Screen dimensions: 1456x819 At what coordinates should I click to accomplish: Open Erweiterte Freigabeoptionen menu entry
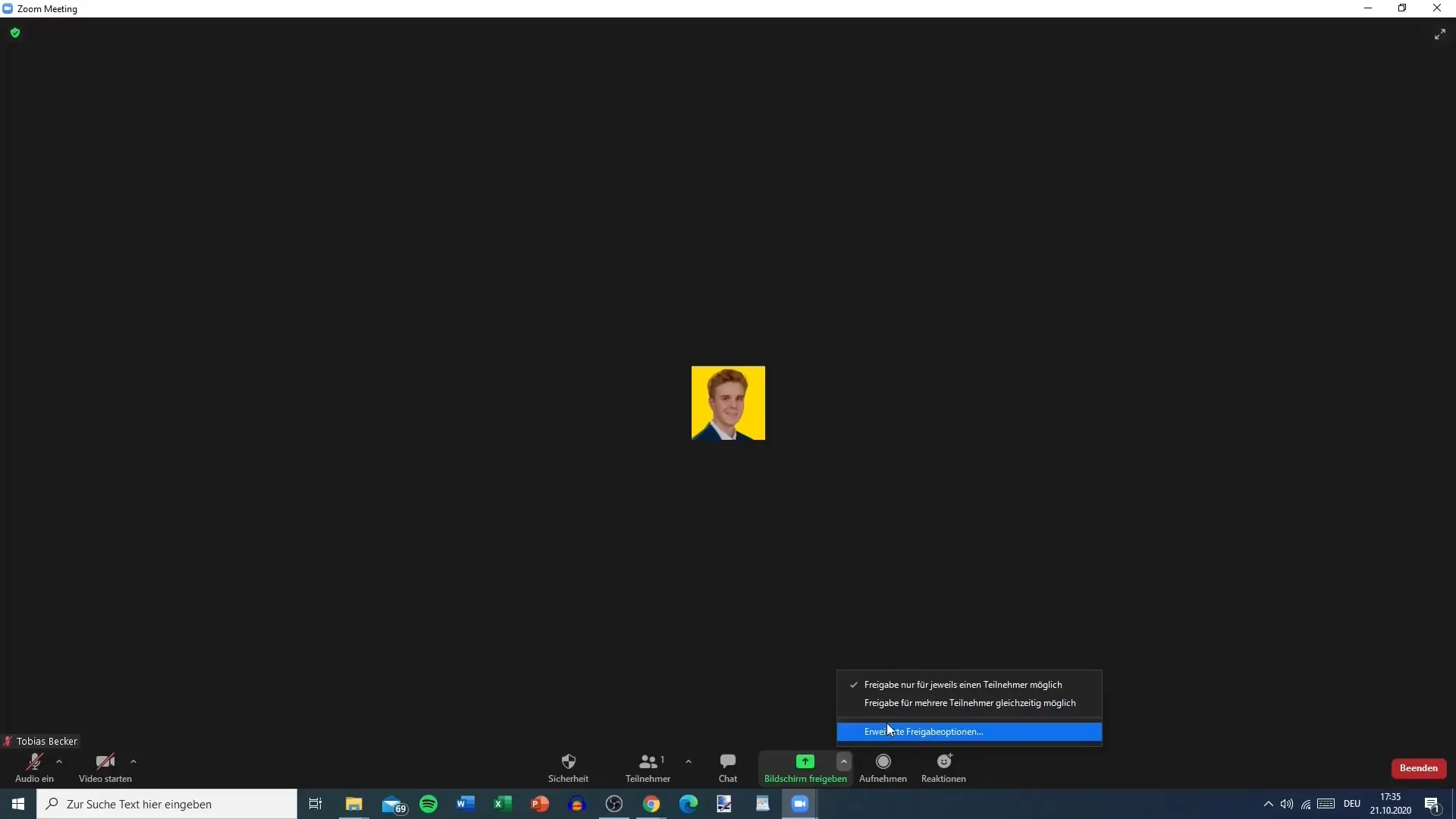969,732
